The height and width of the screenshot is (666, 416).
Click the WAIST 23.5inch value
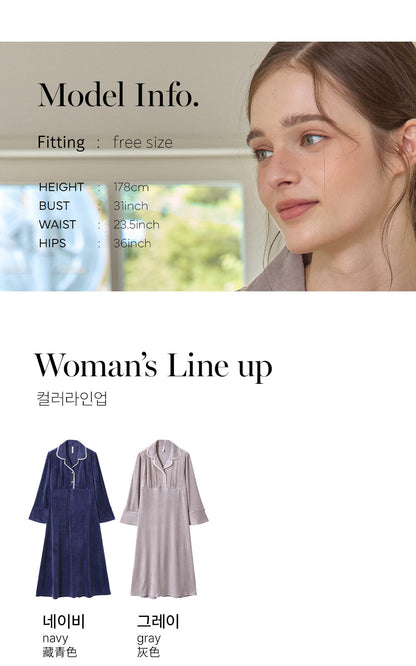(x=136, y=224)
